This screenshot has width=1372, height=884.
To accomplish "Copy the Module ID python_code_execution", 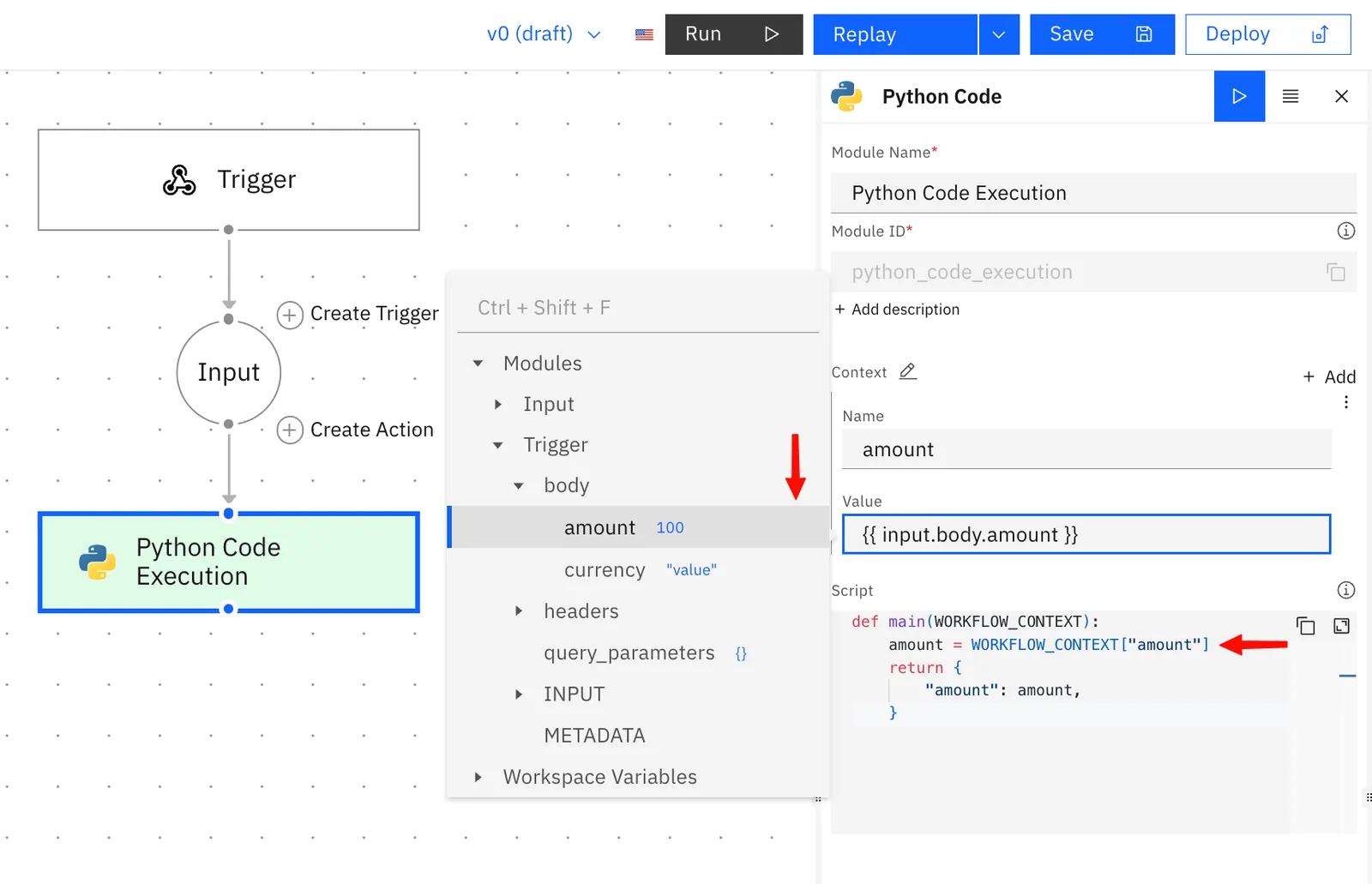I will [x=1336, y=272].
